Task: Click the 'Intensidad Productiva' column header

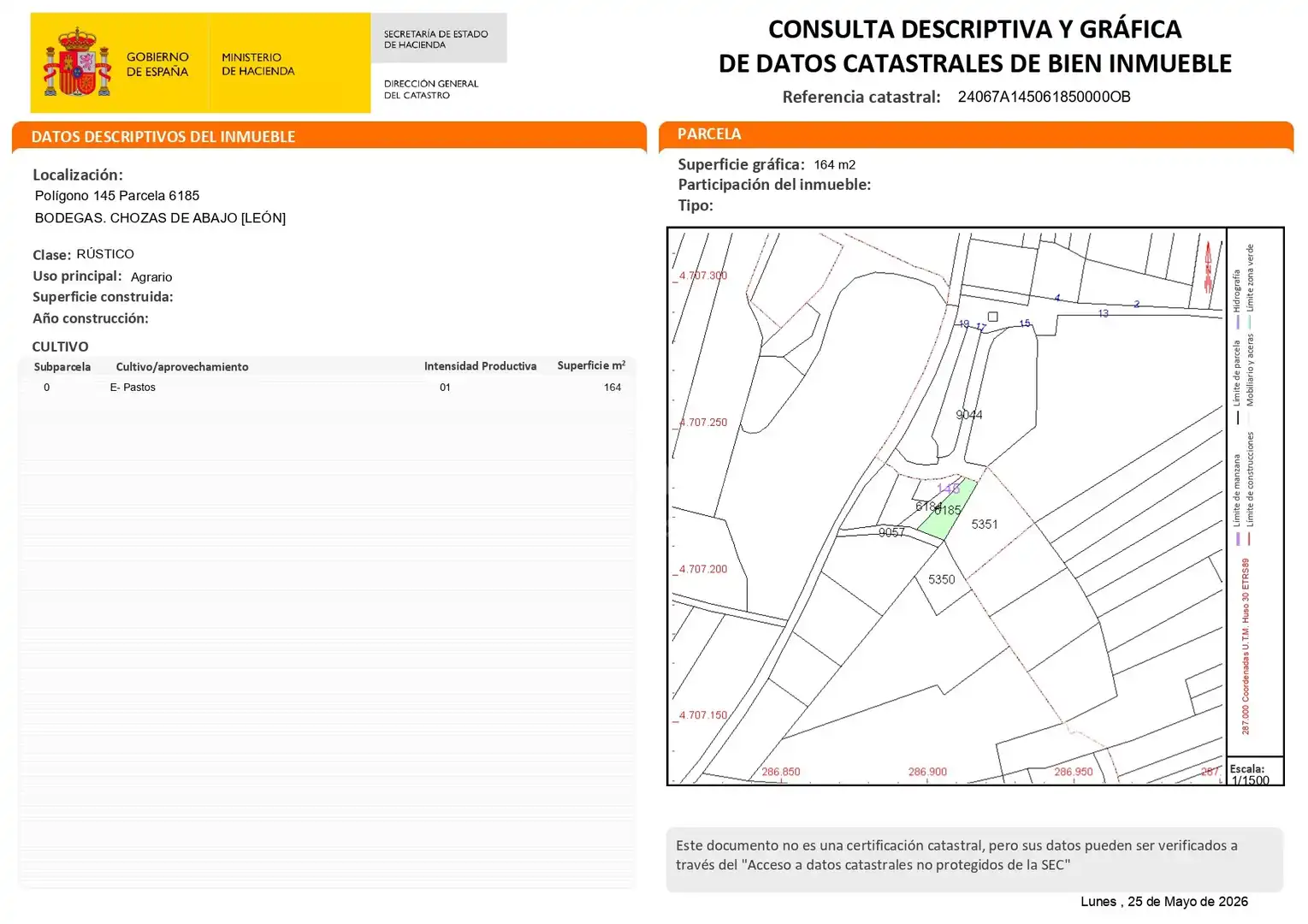Action: pyautogui.click(x=480, y=366)
